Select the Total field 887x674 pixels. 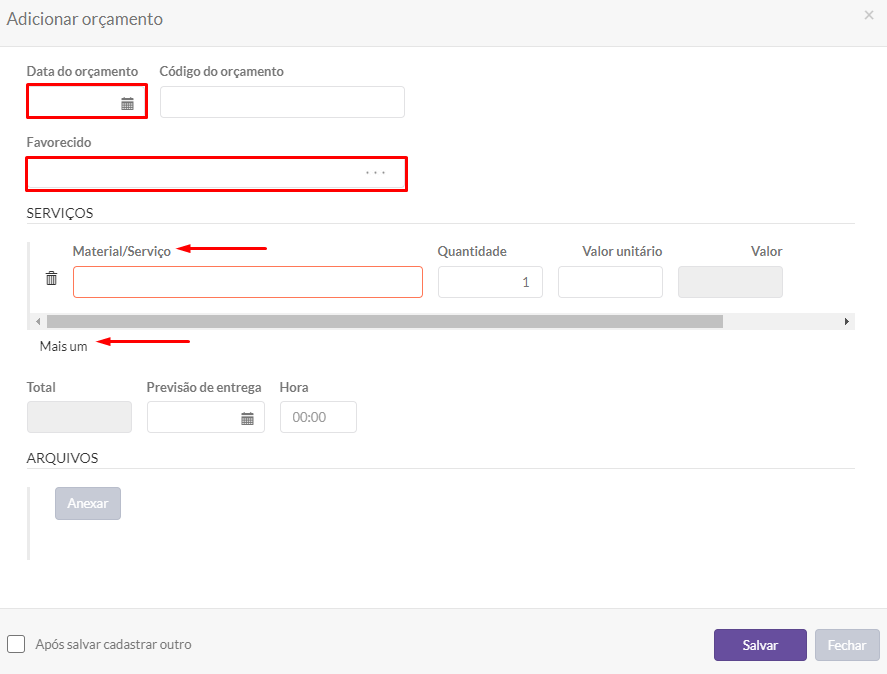79,417
